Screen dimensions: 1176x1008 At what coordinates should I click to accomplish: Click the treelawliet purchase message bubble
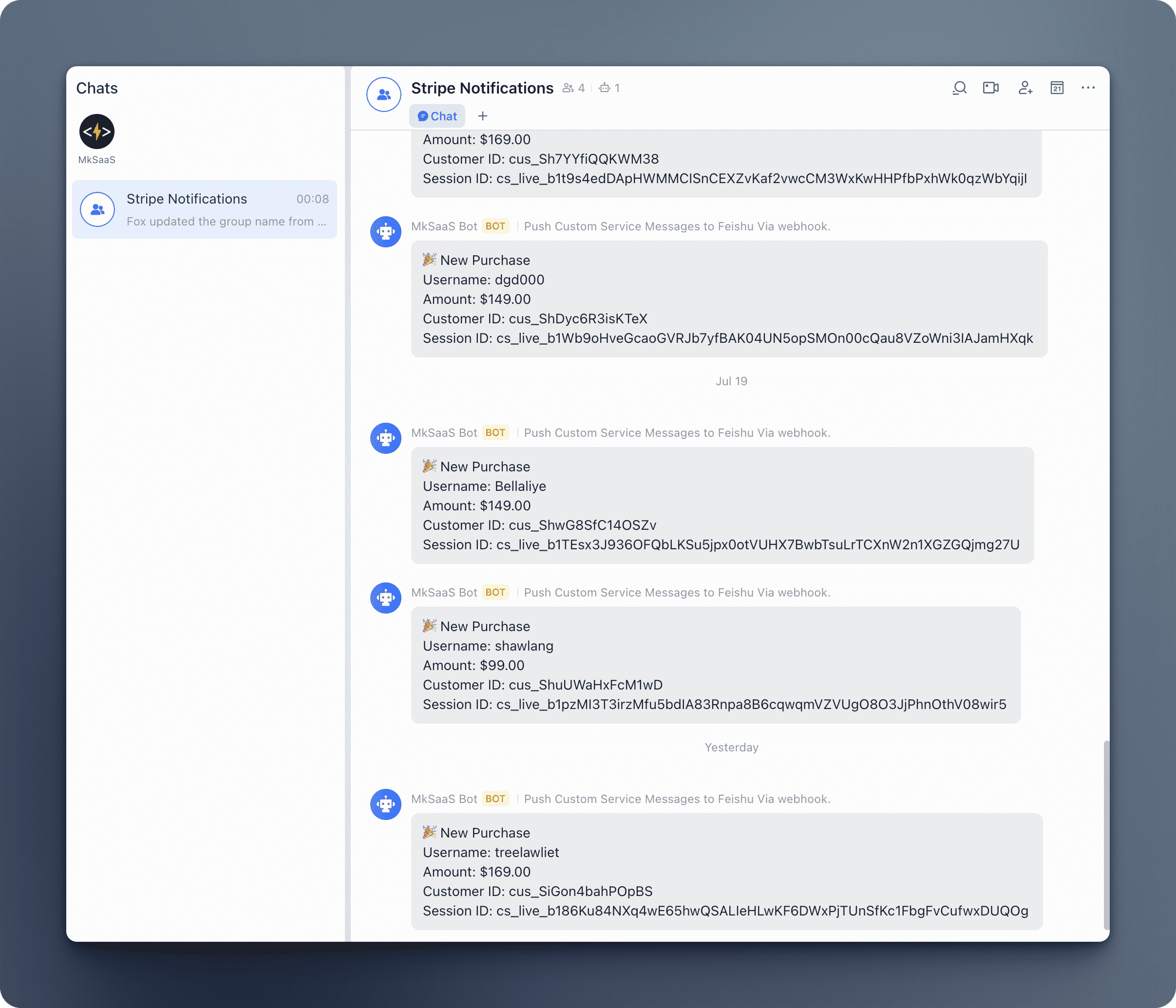[x=726, y=871]
